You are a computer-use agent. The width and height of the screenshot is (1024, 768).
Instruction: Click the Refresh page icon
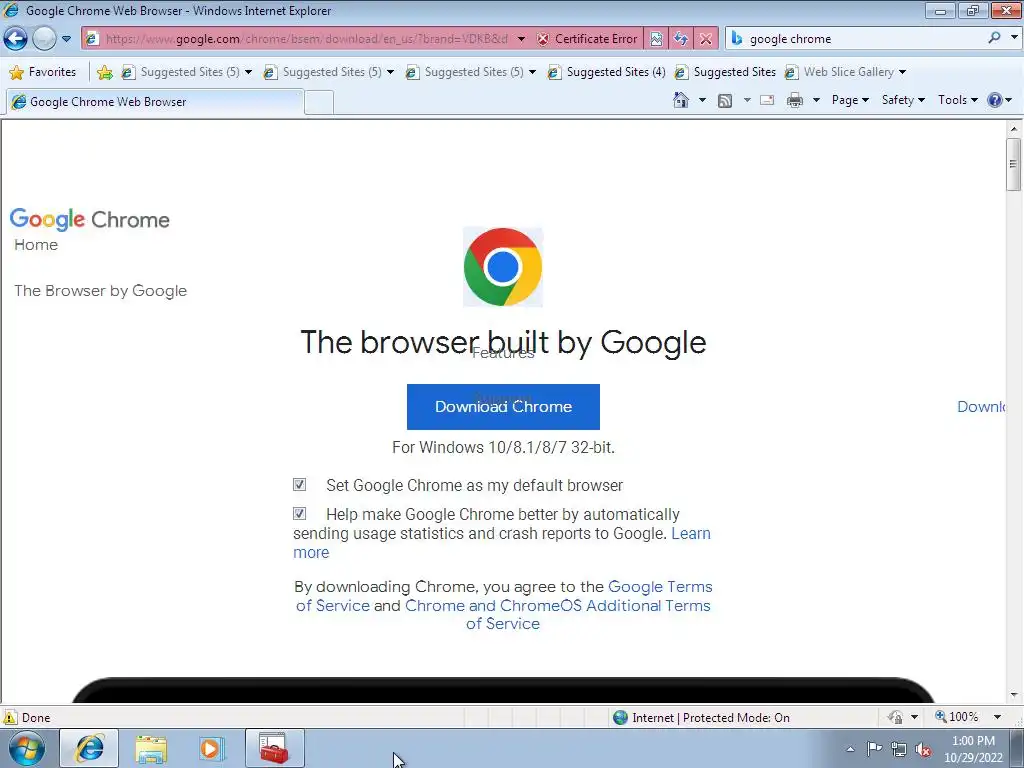click(x=681, y=39)
